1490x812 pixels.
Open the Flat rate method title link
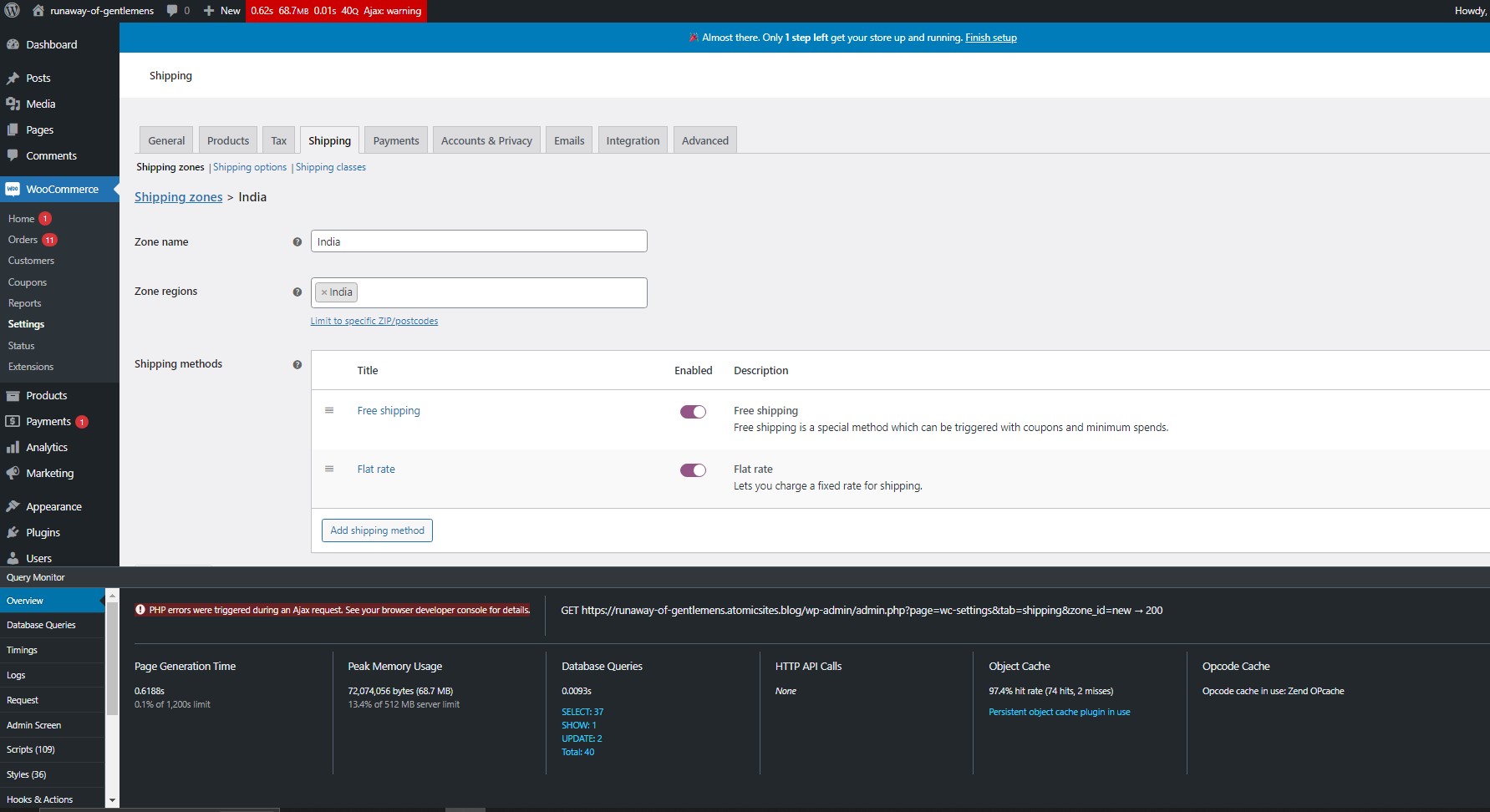(x=376, y=469)
